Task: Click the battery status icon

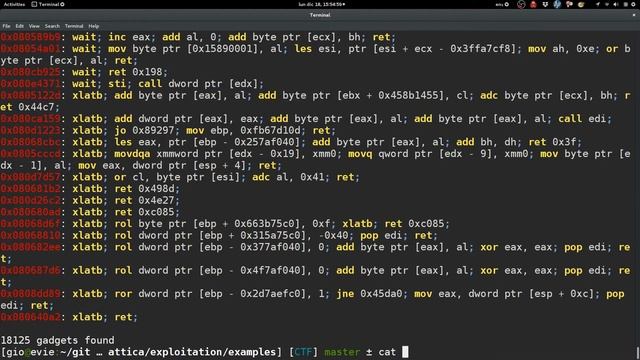Action: [626, 4]
